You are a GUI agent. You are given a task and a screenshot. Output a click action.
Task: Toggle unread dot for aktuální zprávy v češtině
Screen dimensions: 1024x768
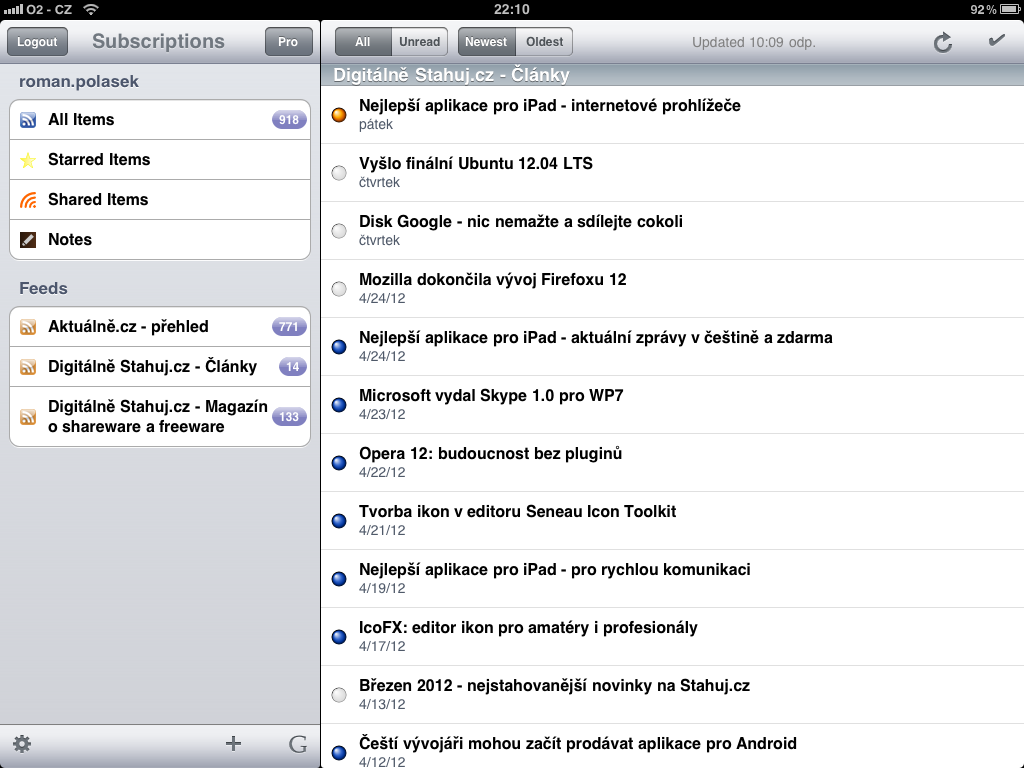click(x=339, y=347)
